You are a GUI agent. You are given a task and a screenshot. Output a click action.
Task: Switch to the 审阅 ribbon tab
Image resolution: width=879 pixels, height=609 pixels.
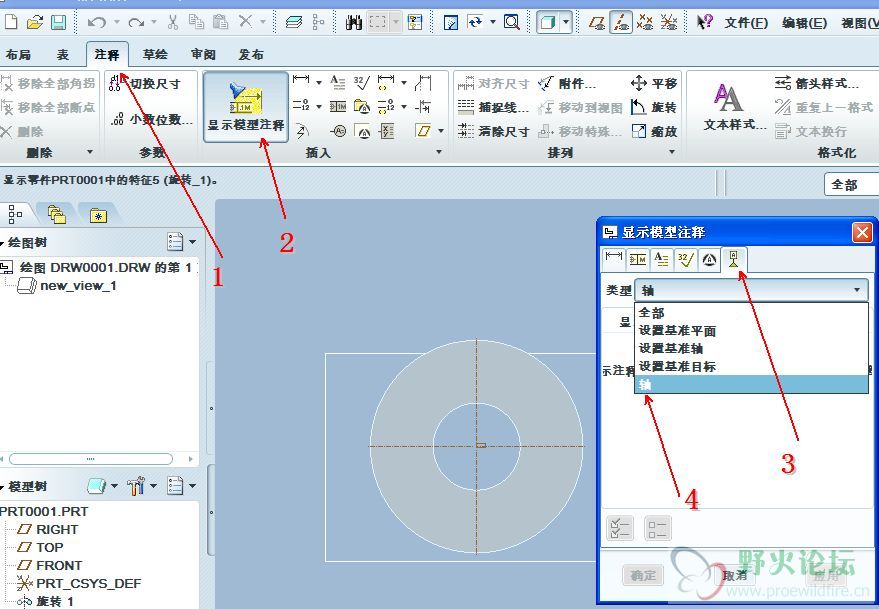(x=203, y=54)
